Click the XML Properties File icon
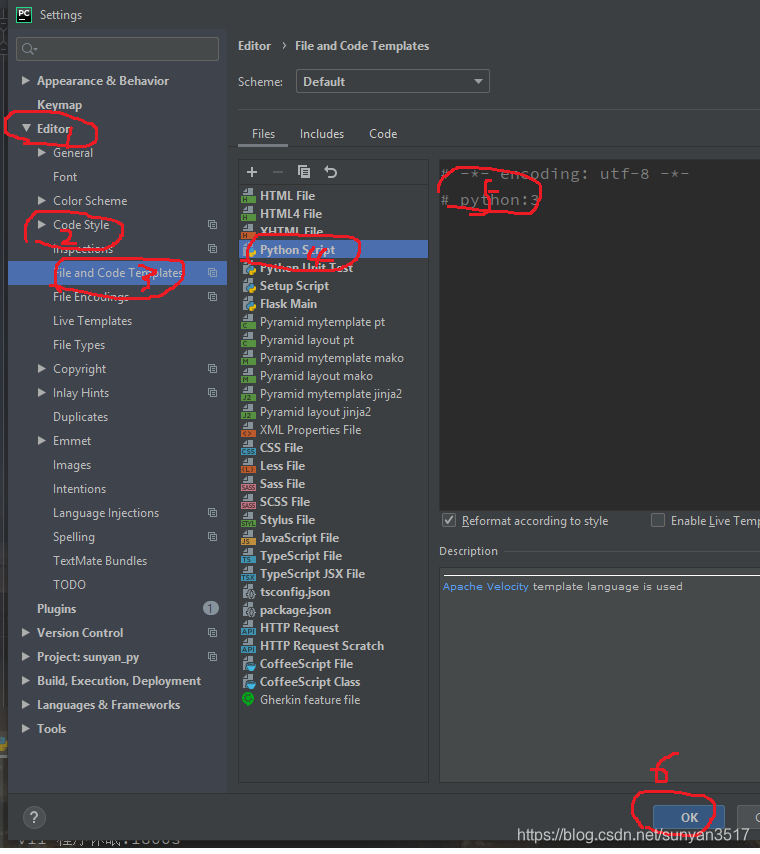760x854 pixels. coord(248,430)
